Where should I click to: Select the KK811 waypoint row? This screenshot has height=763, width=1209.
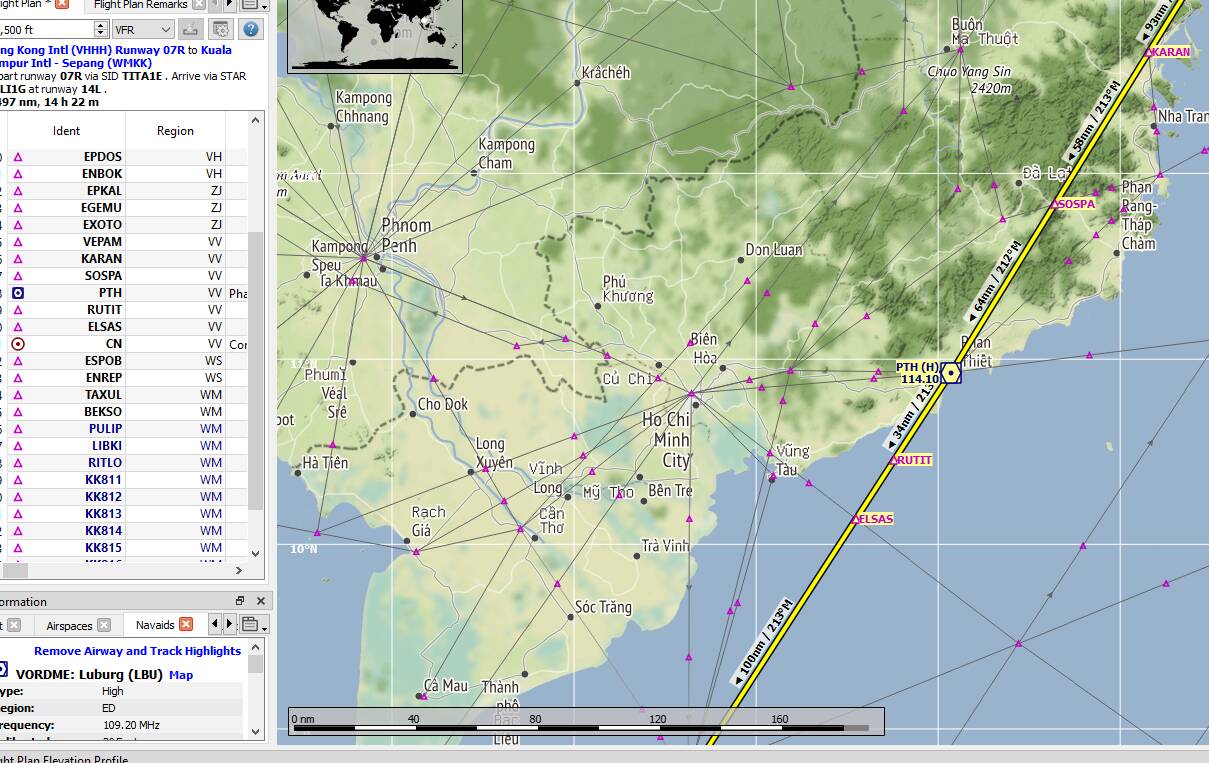tap(124, 480)
